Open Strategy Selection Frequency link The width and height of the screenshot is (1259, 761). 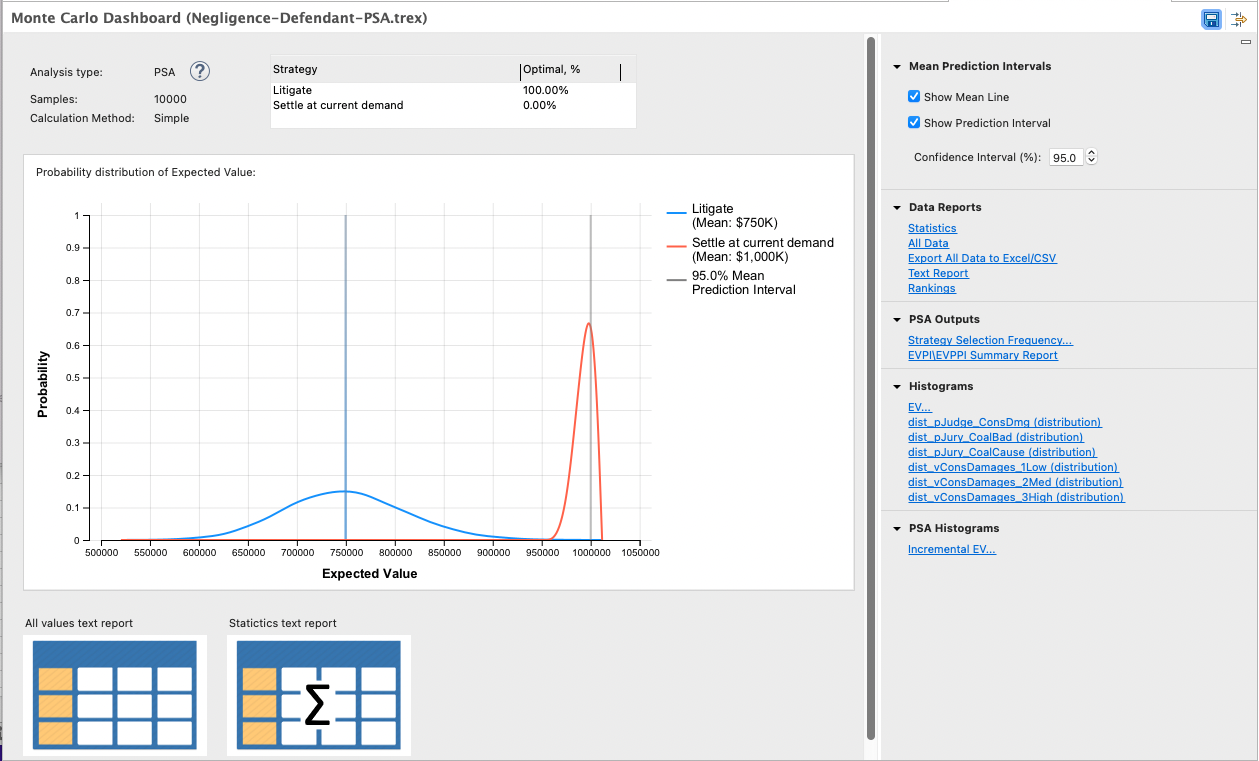tap(990, 340)
